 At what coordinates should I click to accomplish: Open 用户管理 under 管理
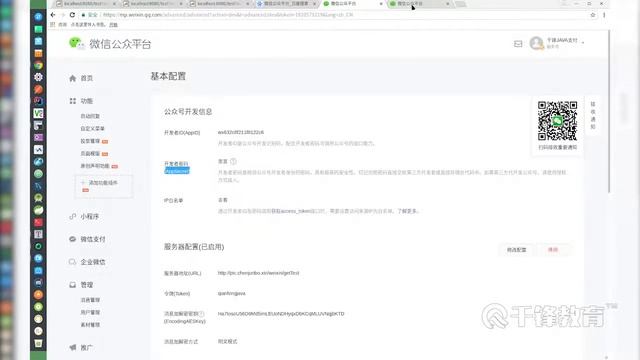(90, 312)
